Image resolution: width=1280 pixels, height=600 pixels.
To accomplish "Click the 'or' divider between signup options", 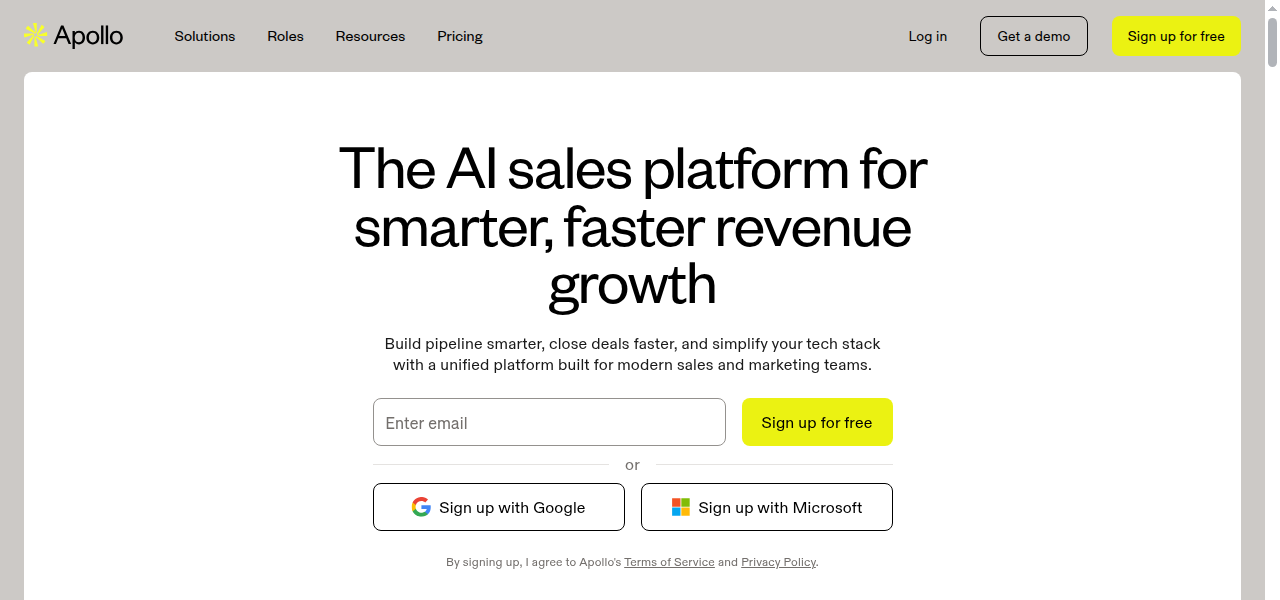I will [x=632, y=465].
